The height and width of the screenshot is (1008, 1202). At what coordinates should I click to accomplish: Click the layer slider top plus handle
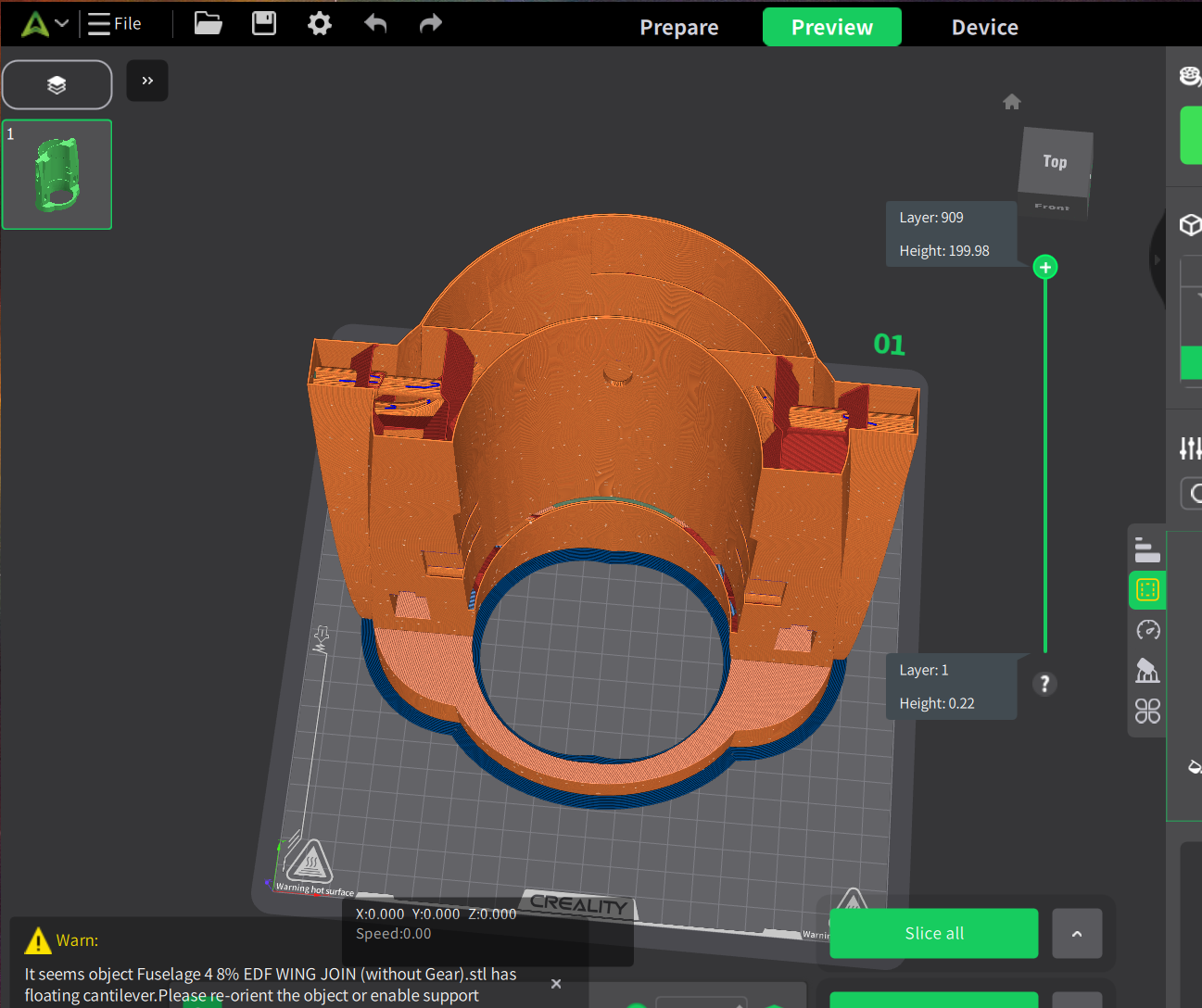[1045, 268]
